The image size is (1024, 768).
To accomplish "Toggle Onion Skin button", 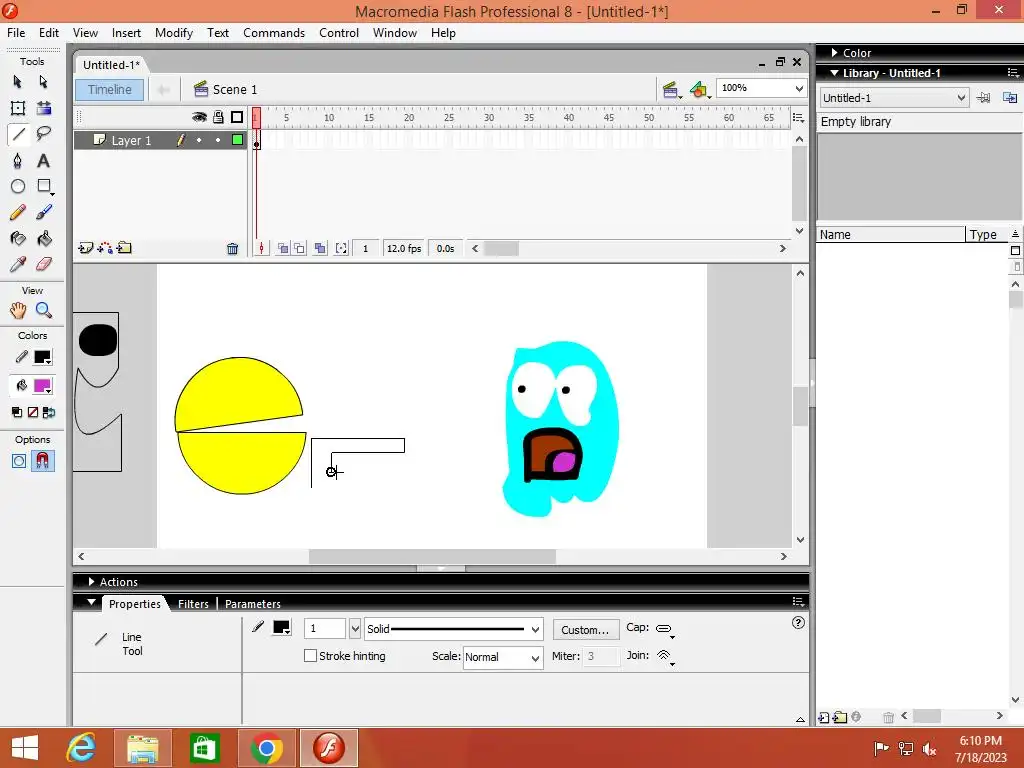I will click(x=283, y=248).
